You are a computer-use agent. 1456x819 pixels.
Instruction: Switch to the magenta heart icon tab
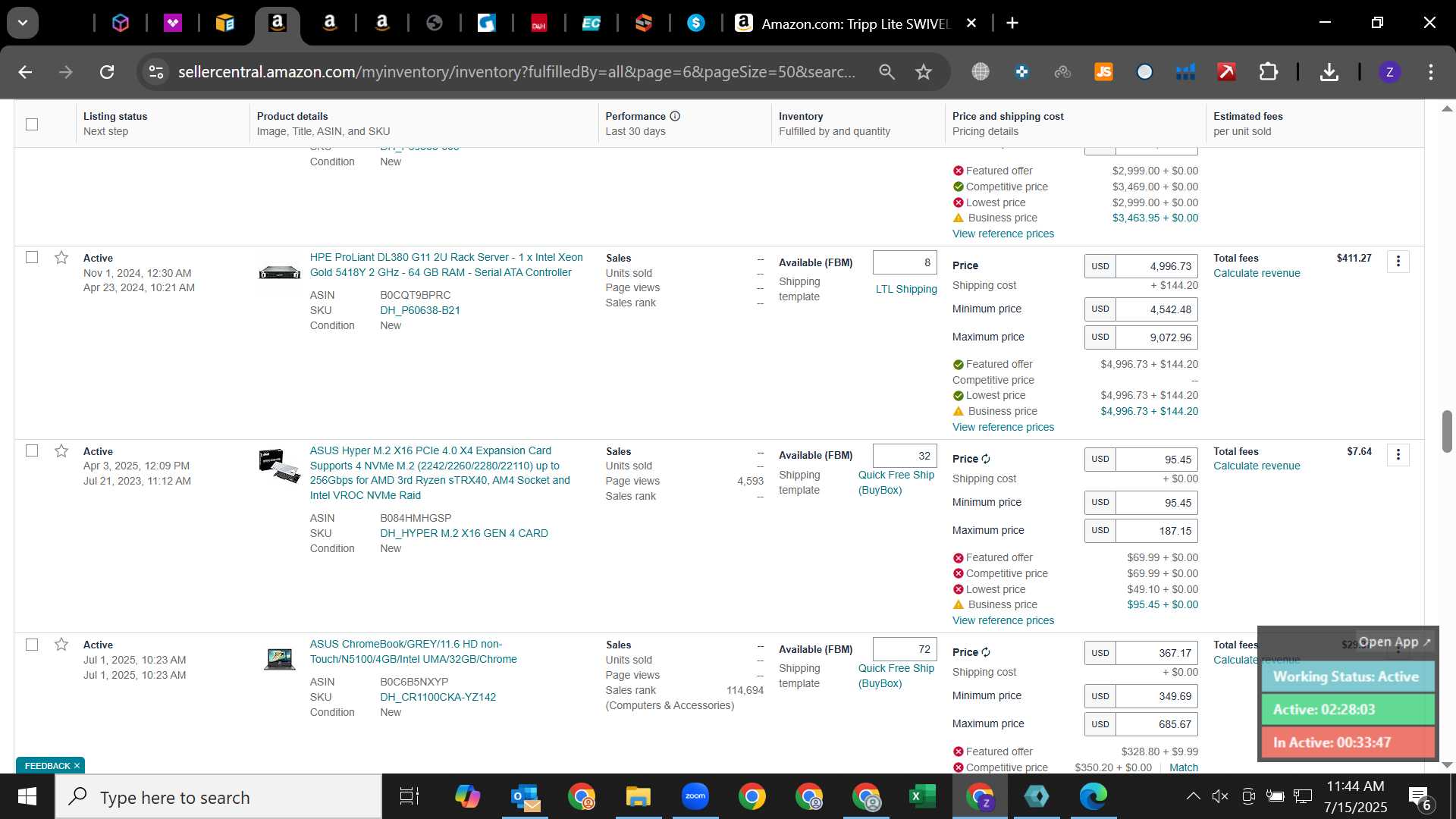(173, 24)
